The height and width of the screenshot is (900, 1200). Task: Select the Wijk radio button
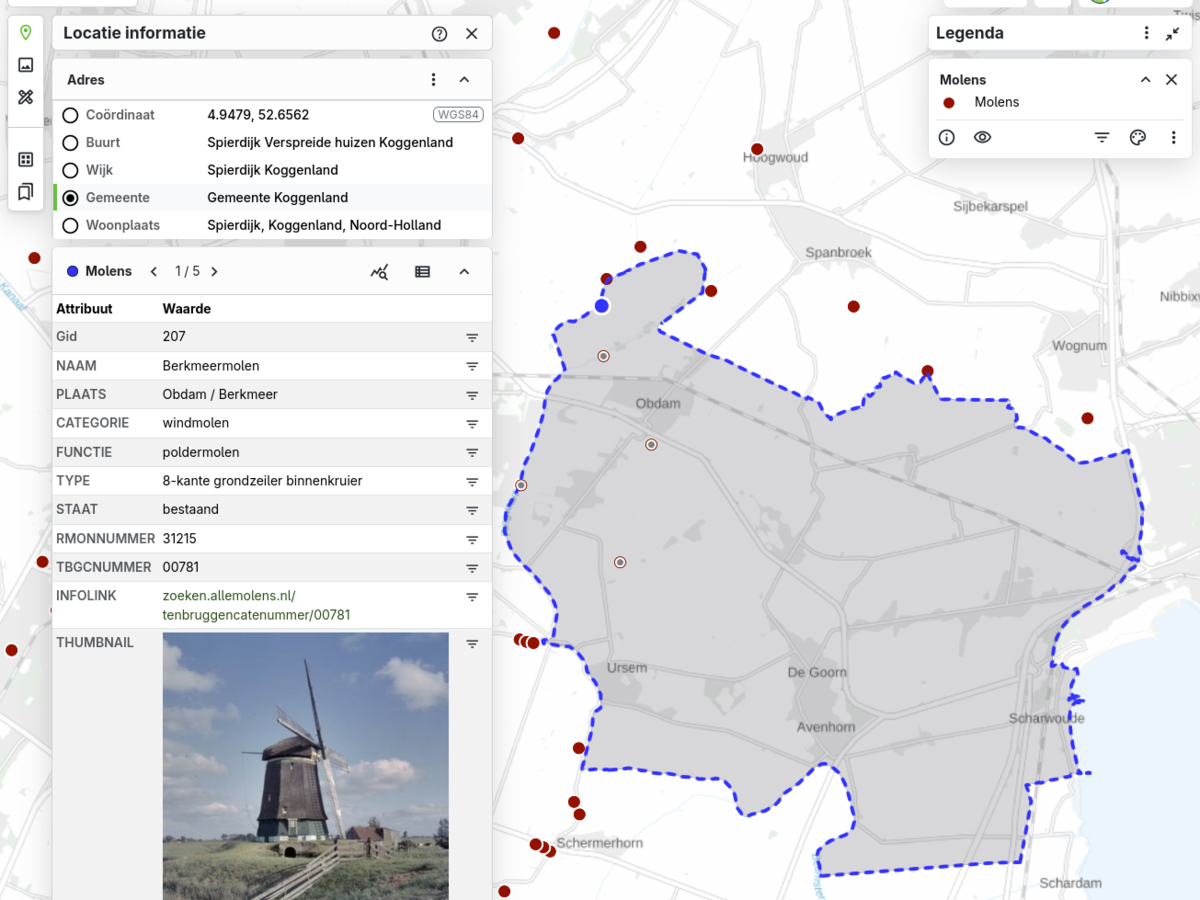coord(70,170)
